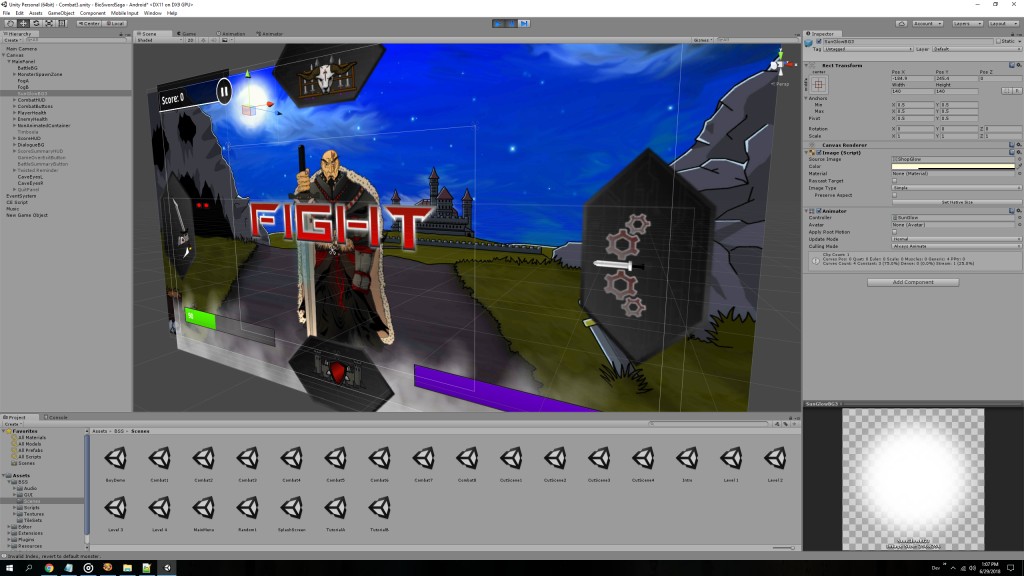Select the Rotate tool in the toolbar
This screenshot has width=1024, height=576.
point(37,22)
